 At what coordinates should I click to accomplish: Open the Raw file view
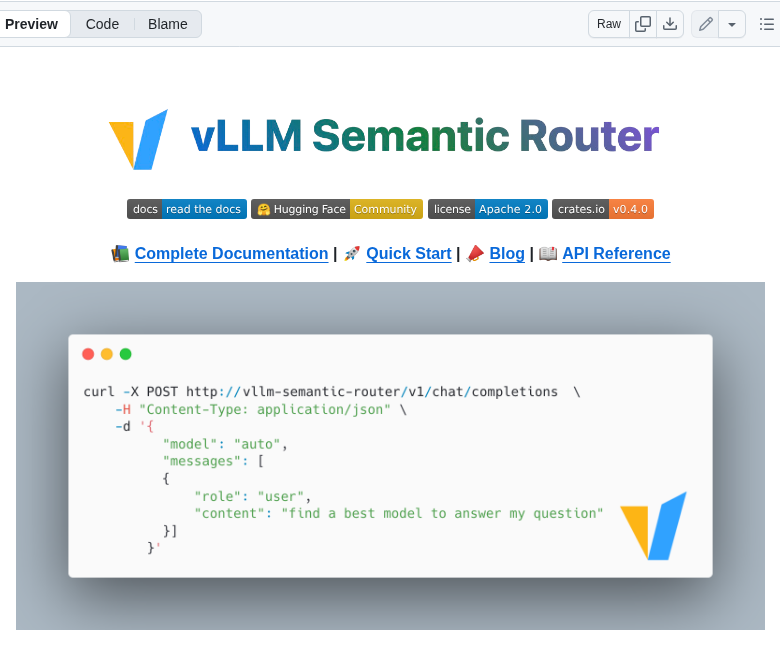click(609, 24)
